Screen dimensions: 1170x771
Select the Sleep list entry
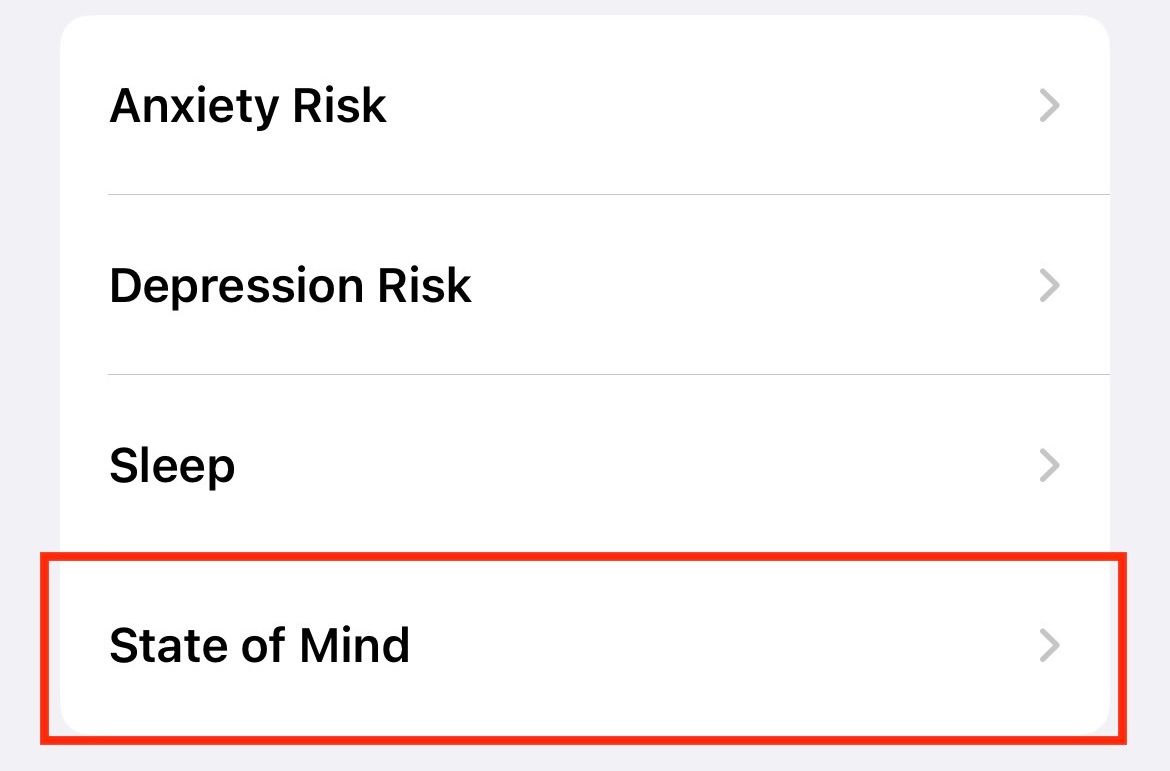pyautogui.click(x=584, y=466)
